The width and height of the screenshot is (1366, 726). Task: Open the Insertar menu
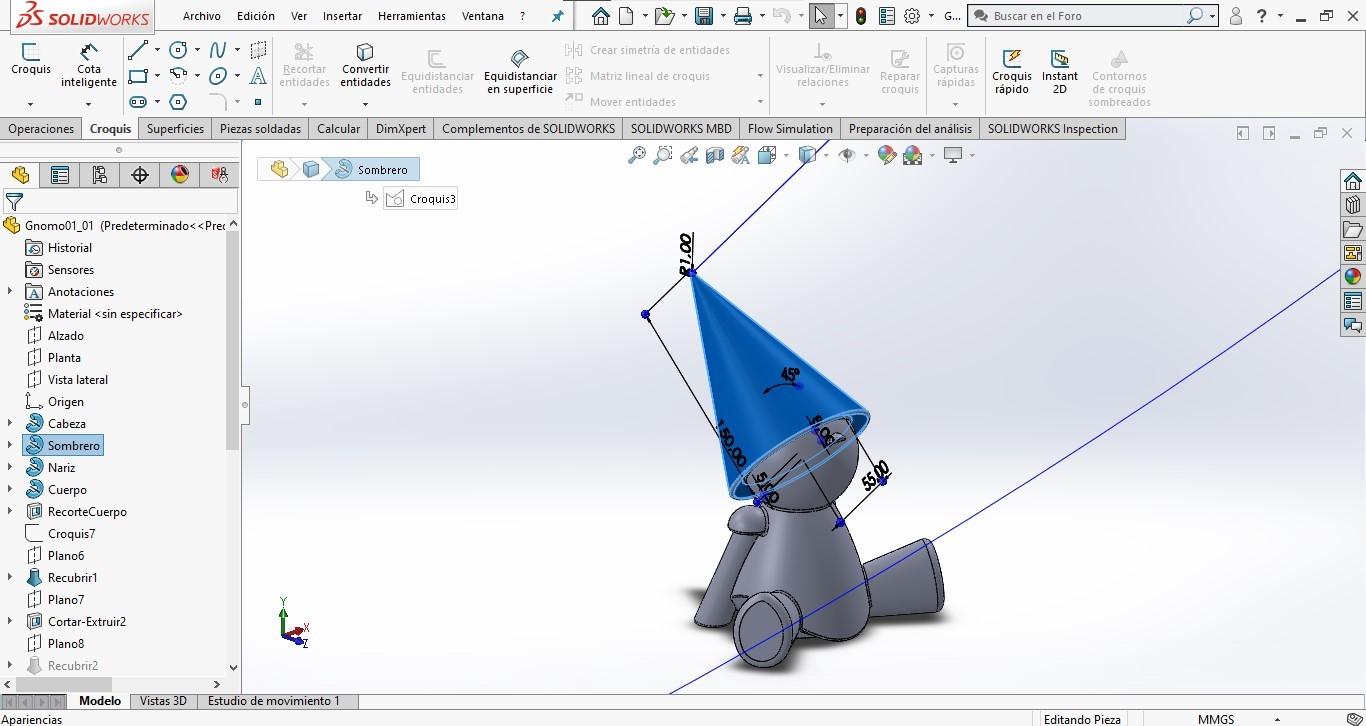pos(343,16)
